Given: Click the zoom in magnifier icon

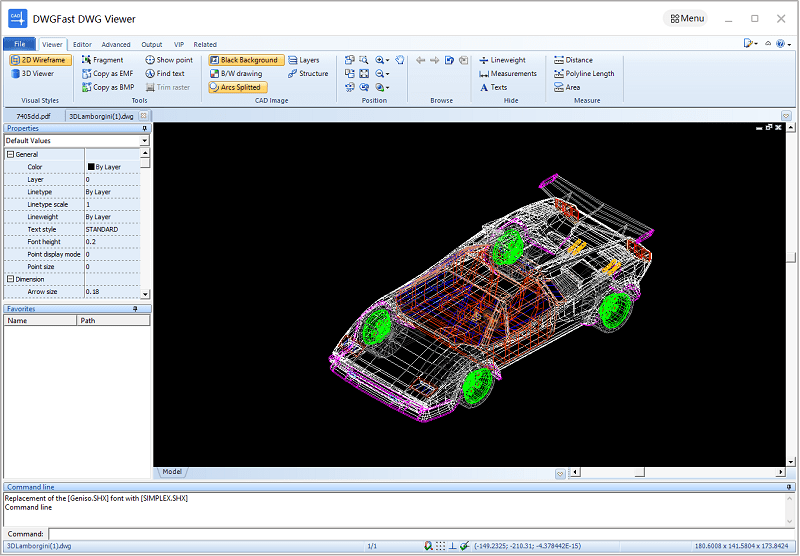Looking at the screenshot, I should 380,60.
